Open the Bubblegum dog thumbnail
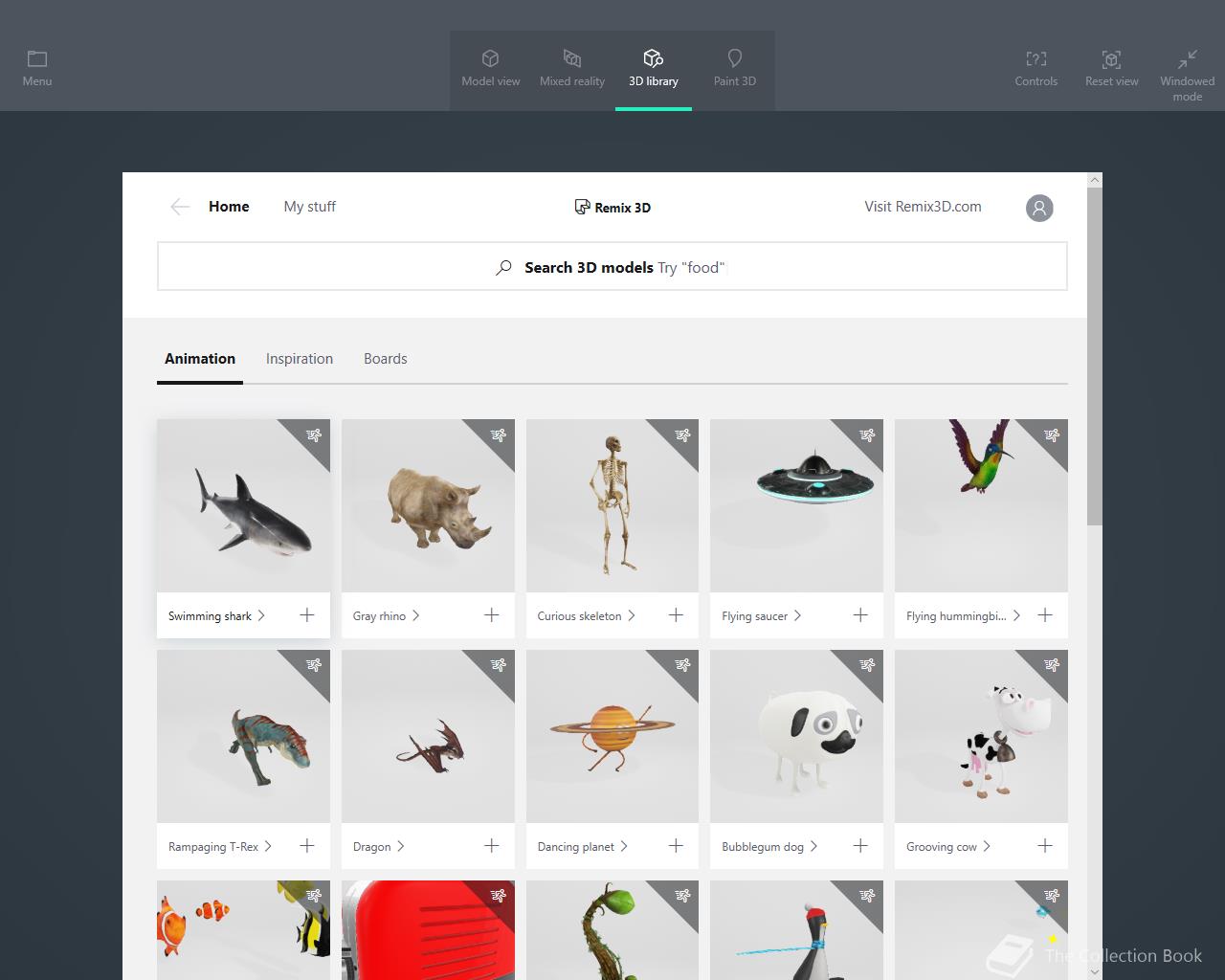Image resolution: width=1225 pixels, height=980 pixels. [x=796, y=736]
